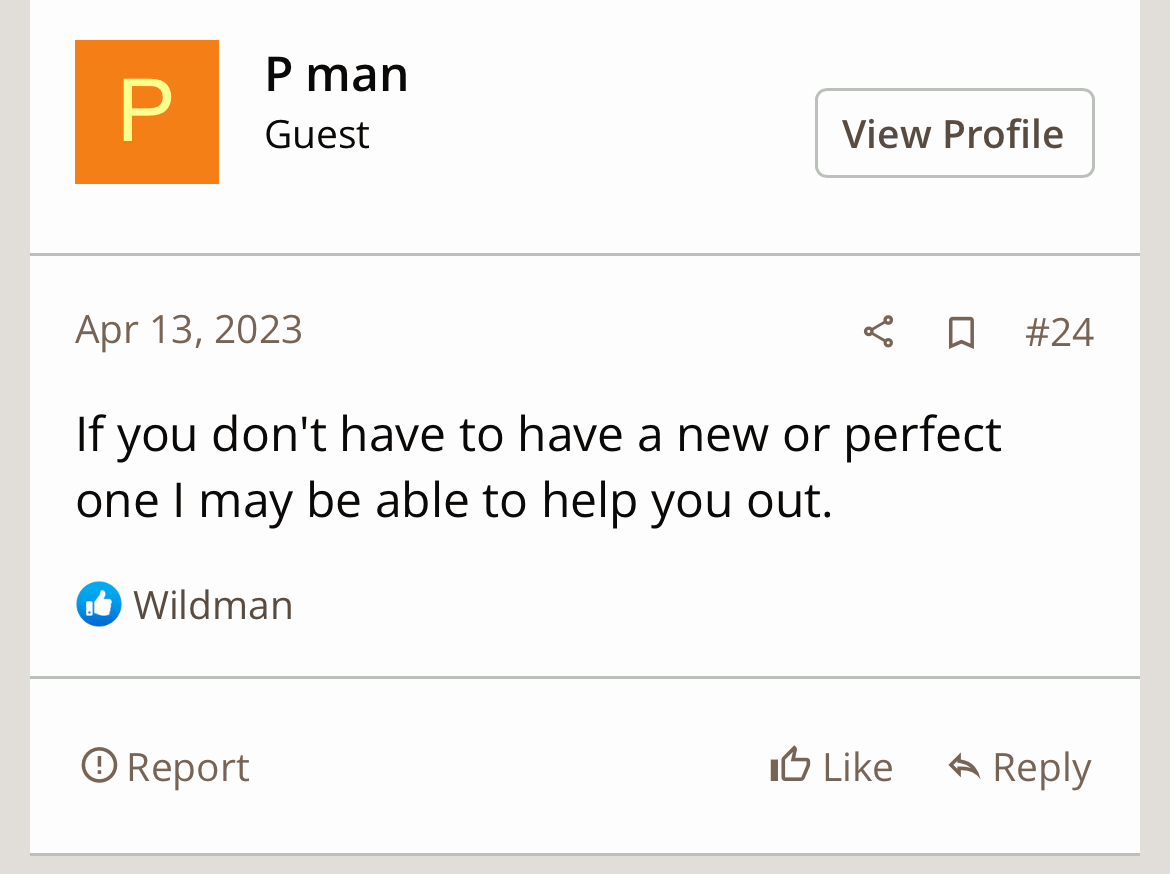This screenshot has width=1170, height=874.
Task: Click the blue thumbs-up reaction icon
Action: tap(98, 604)
